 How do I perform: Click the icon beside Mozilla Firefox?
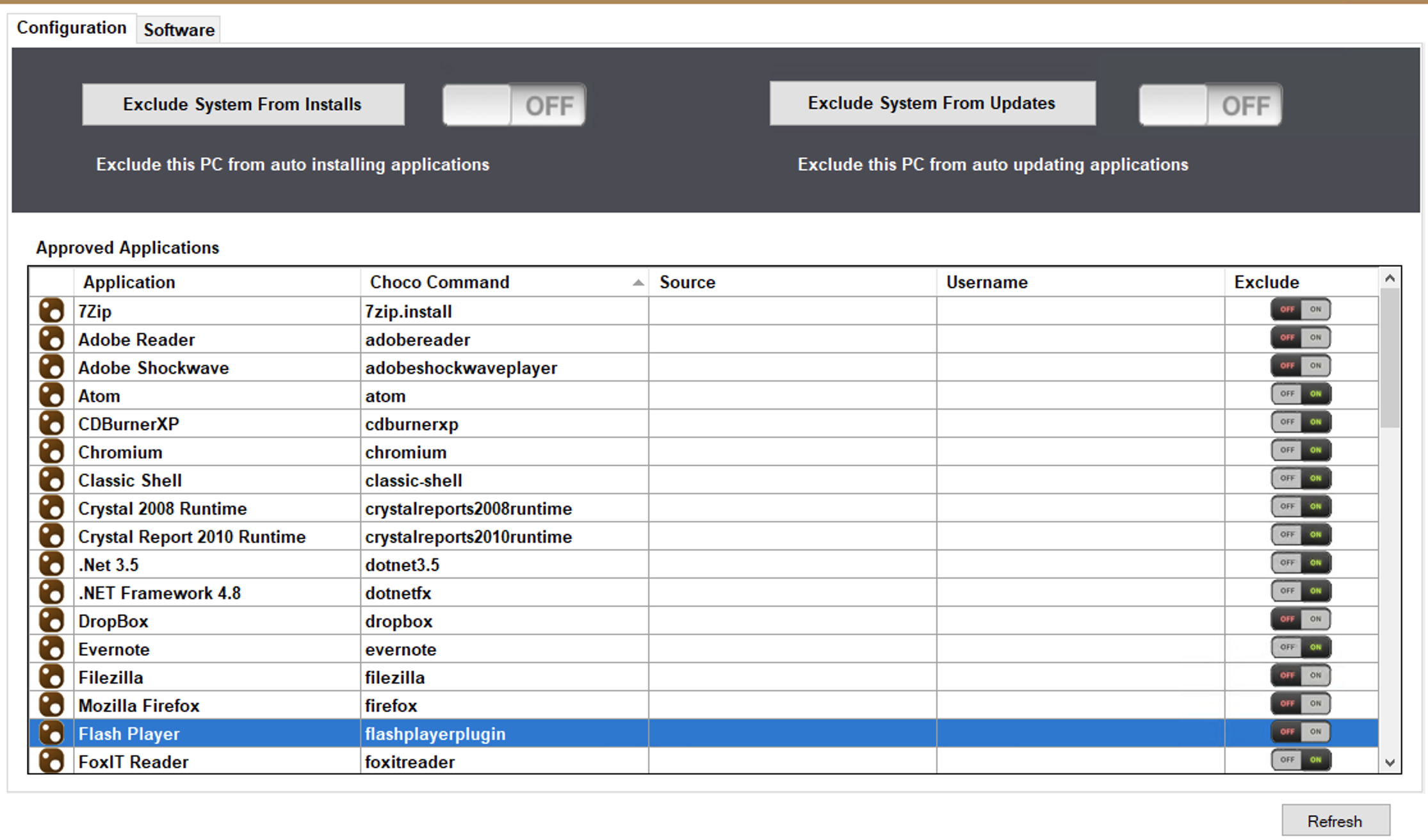click(51, 705)
